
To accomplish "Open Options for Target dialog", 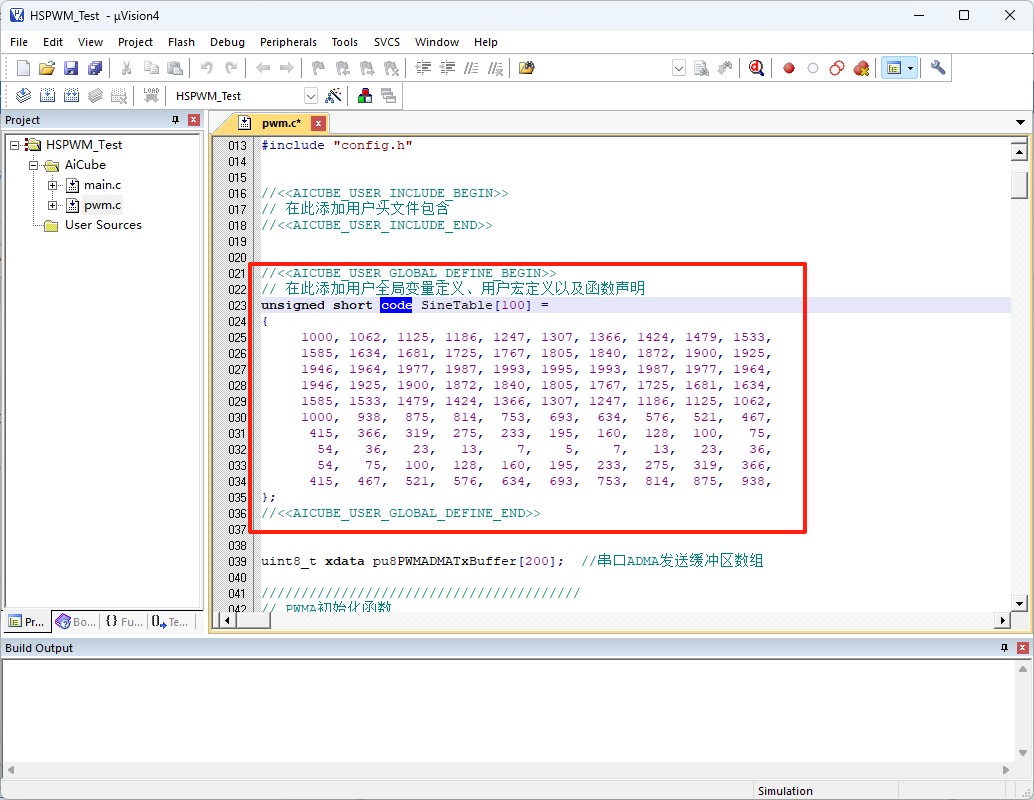I will [333, 95].
